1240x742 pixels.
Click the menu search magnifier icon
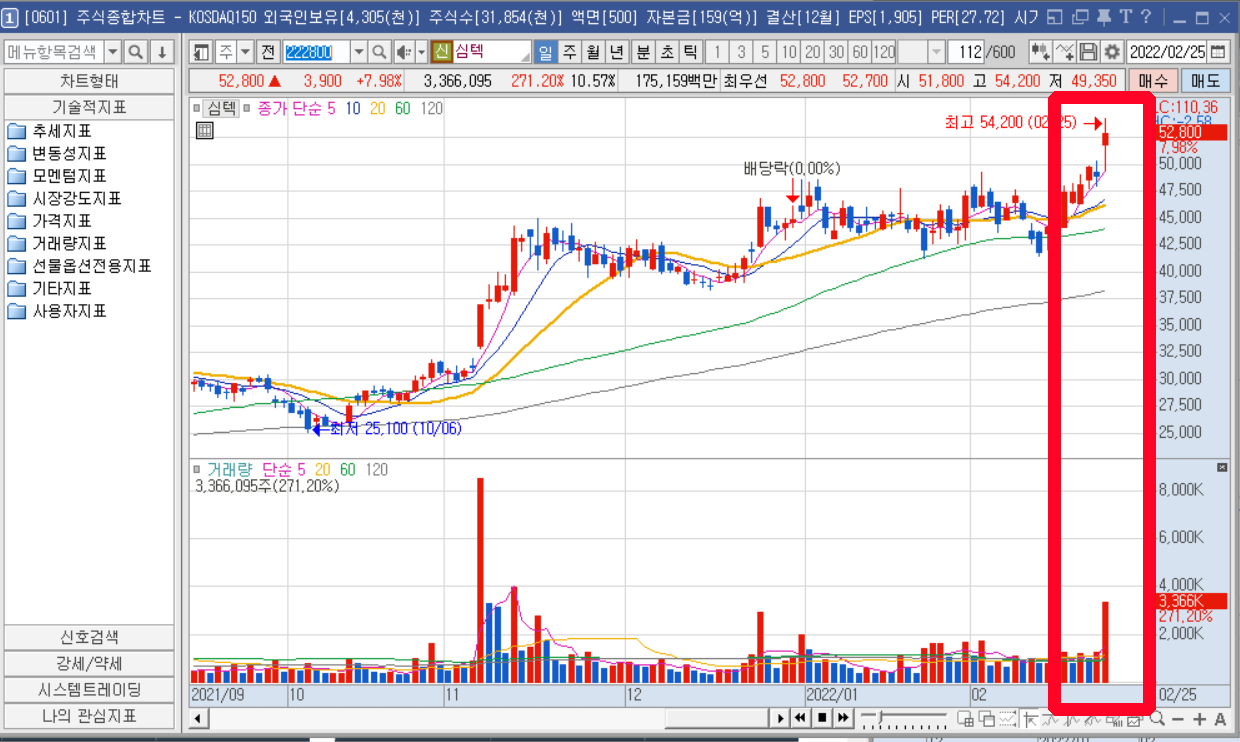pyautogui.click(x=136, y=52)
